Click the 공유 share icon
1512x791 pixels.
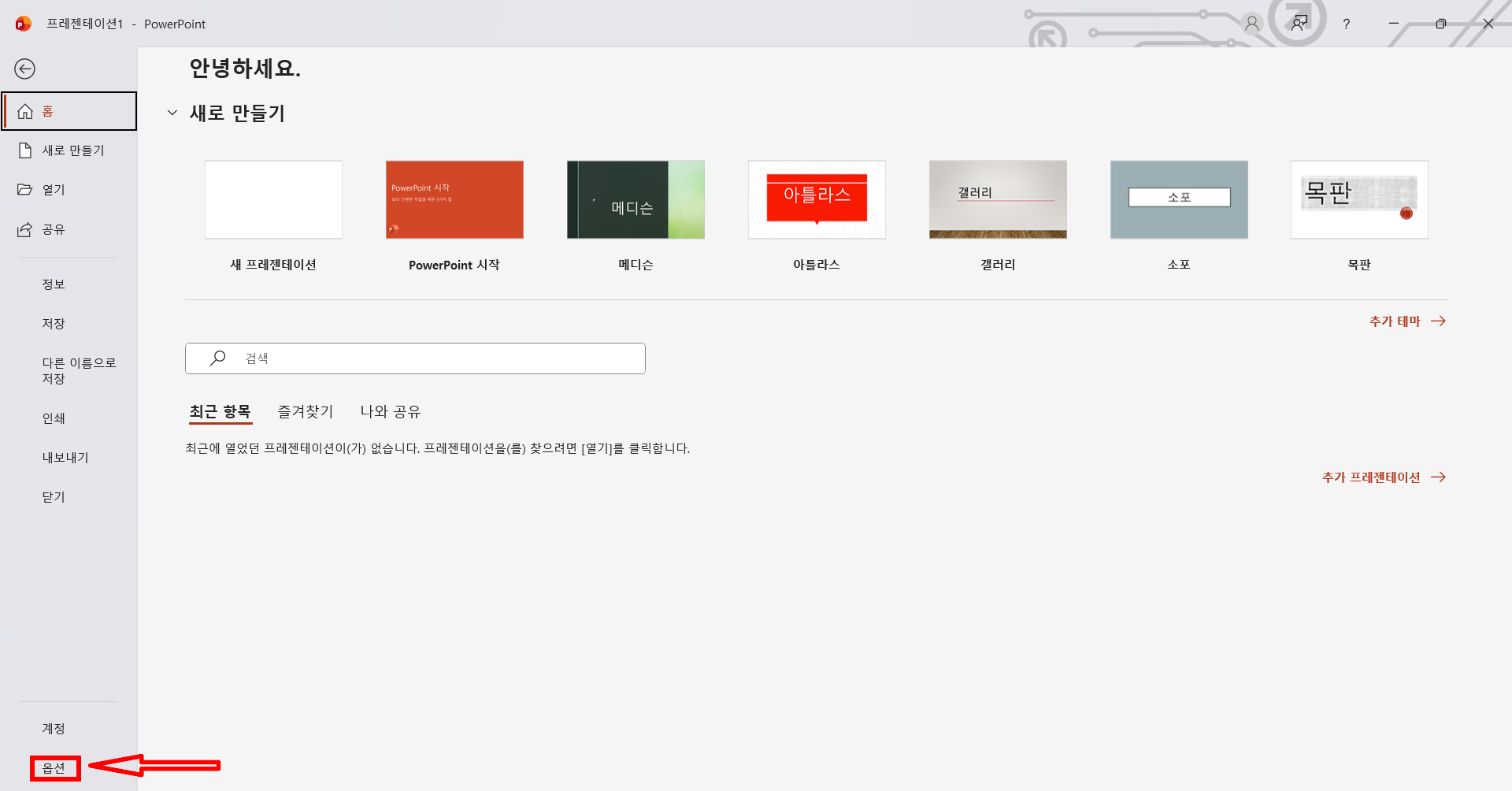(x=25, y=229)
